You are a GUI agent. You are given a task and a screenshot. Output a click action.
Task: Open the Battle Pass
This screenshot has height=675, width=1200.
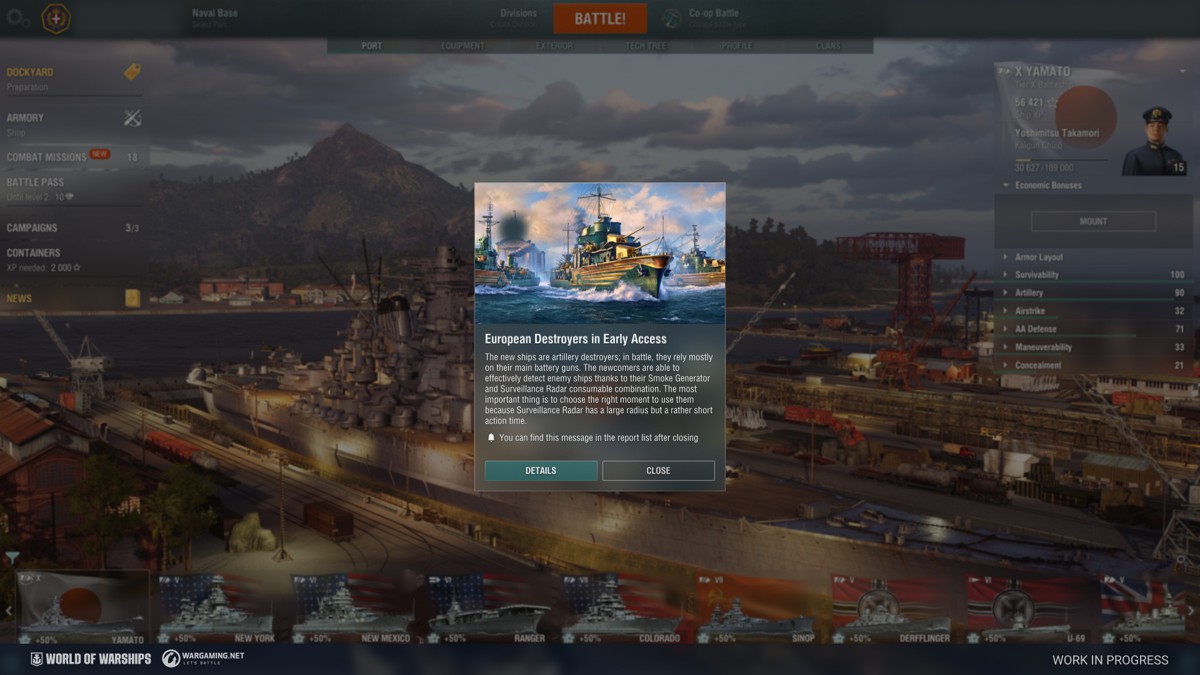click(x=73, y=189)
